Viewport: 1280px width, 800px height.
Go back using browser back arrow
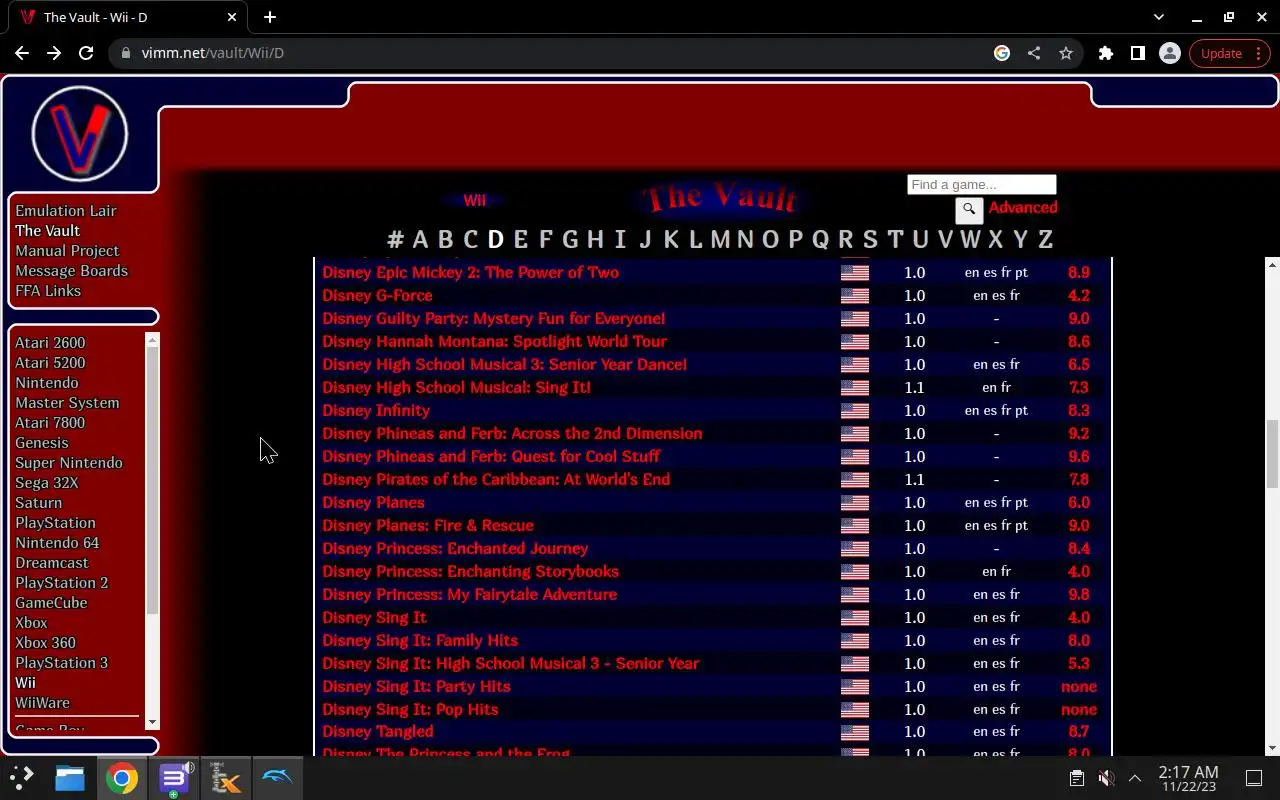click(x=22, y=53)
